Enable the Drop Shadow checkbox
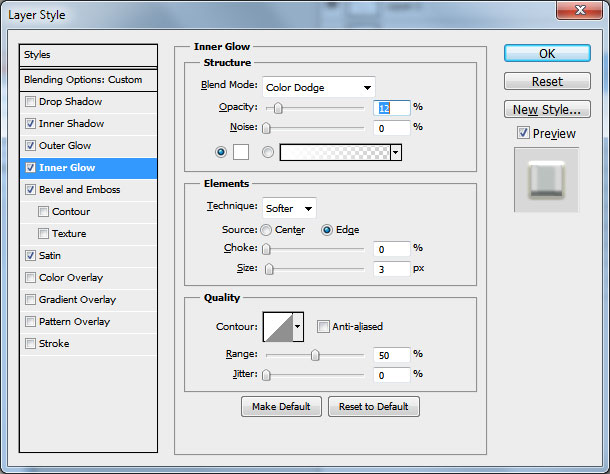 [x=30, y=102]
